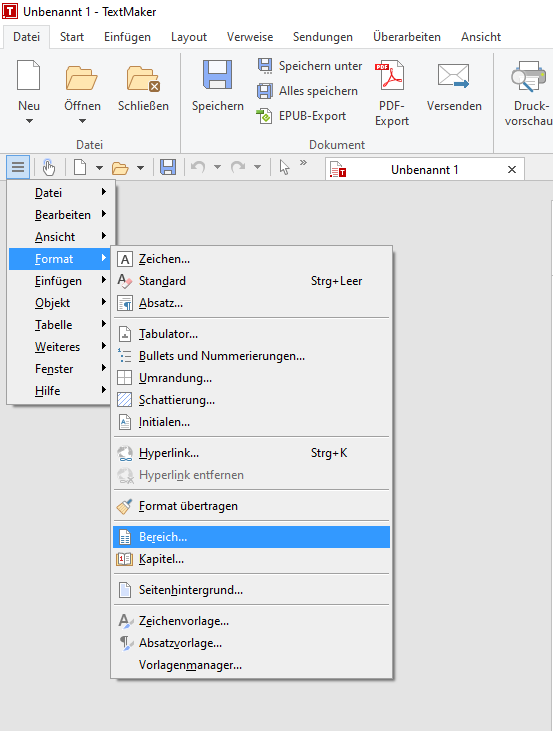This screenshot has width=553, height=731.
Task: Expand the Hilfe submenu
Action: [x=61, y=391]
